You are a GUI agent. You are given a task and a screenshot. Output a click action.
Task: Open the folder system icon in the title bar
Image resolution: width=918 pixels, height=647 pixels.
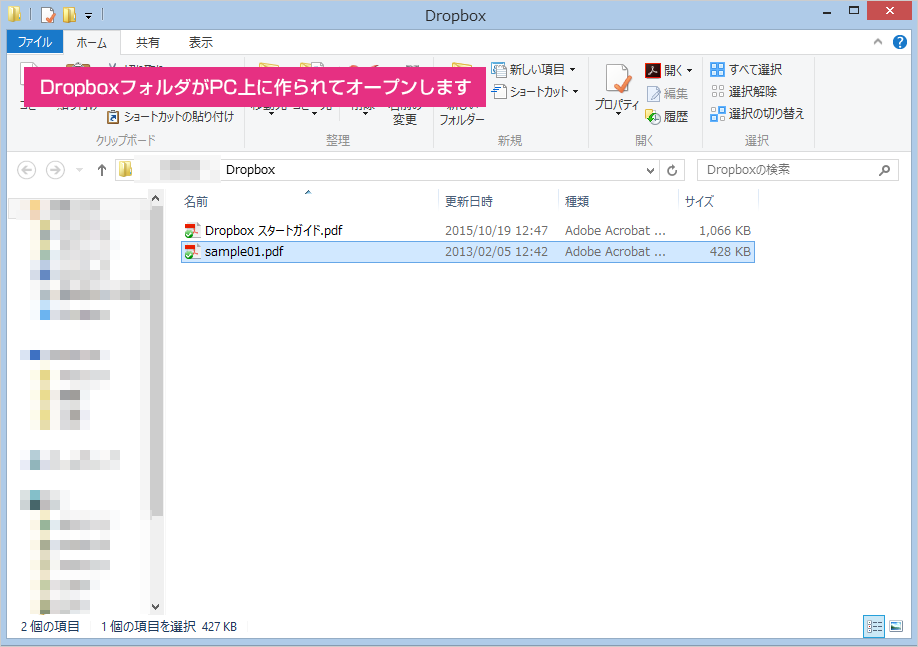click(15, 13)
